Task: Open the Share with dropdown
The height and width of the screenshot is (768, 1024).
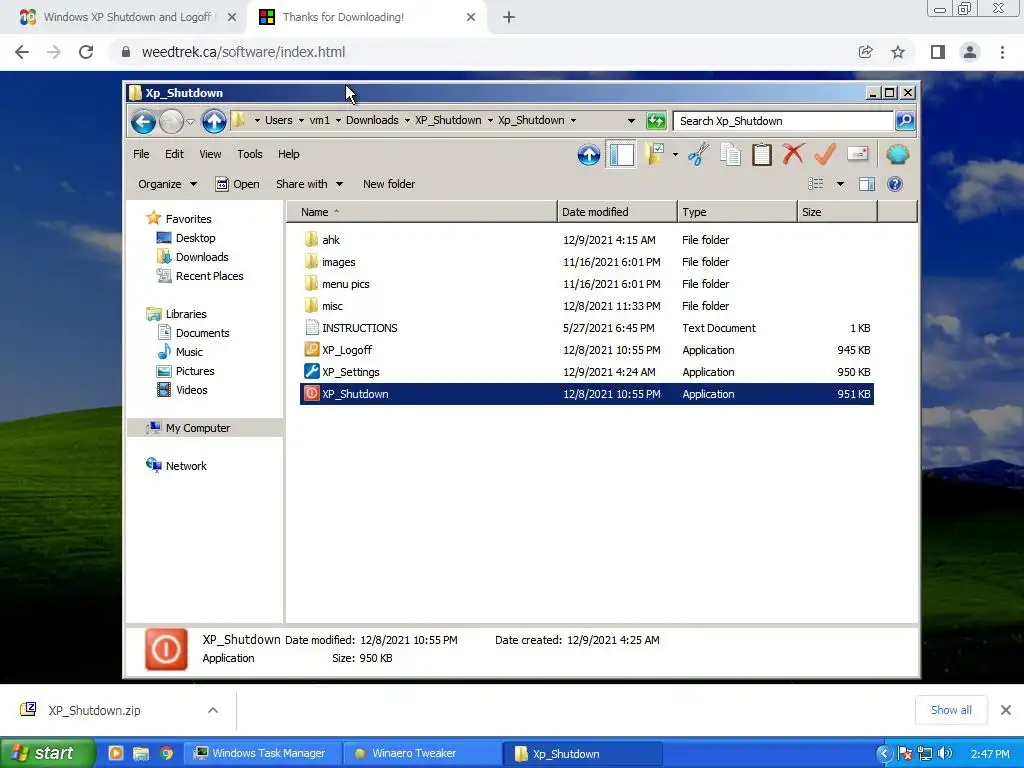Action: click(309, 184)
